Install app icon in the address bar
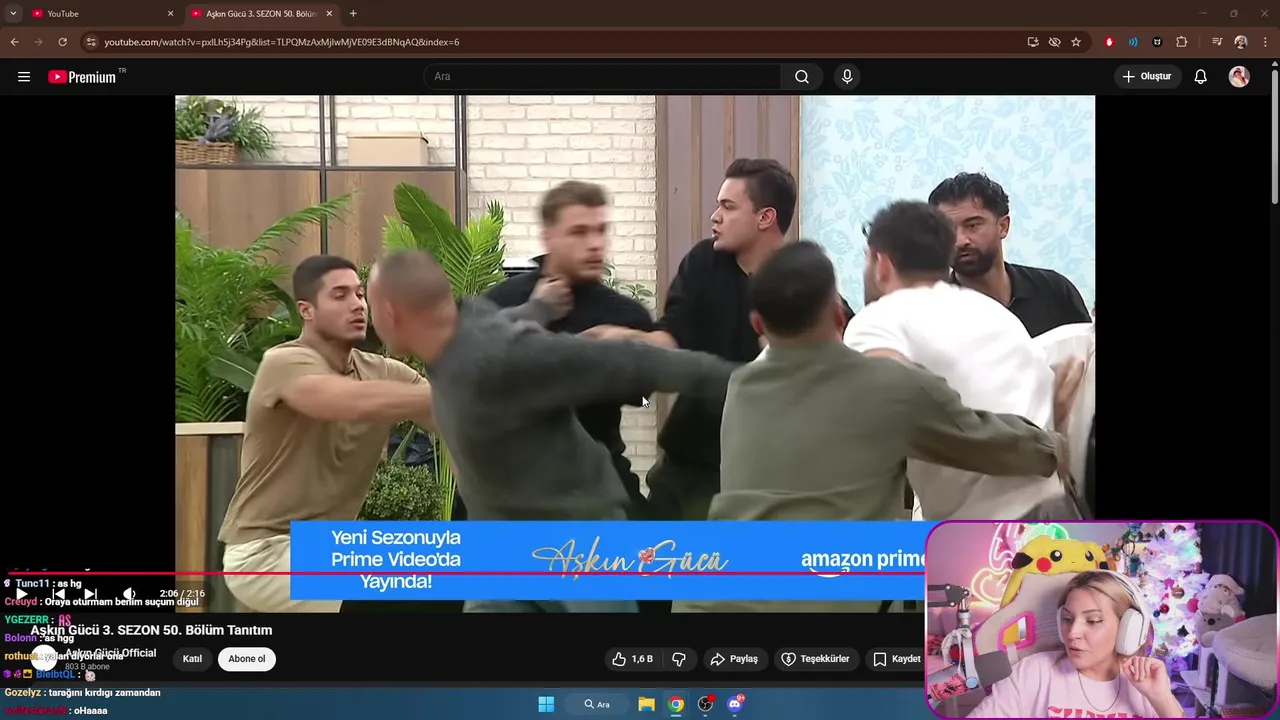The width and height of the screenshot is (1280, 720). (x=1033, y=42)
